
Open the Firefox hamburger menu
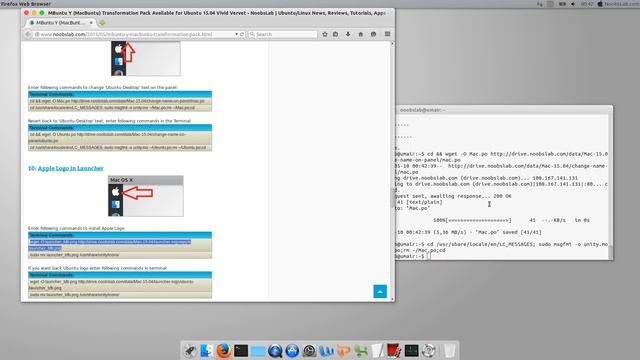(x=387, y=34)
